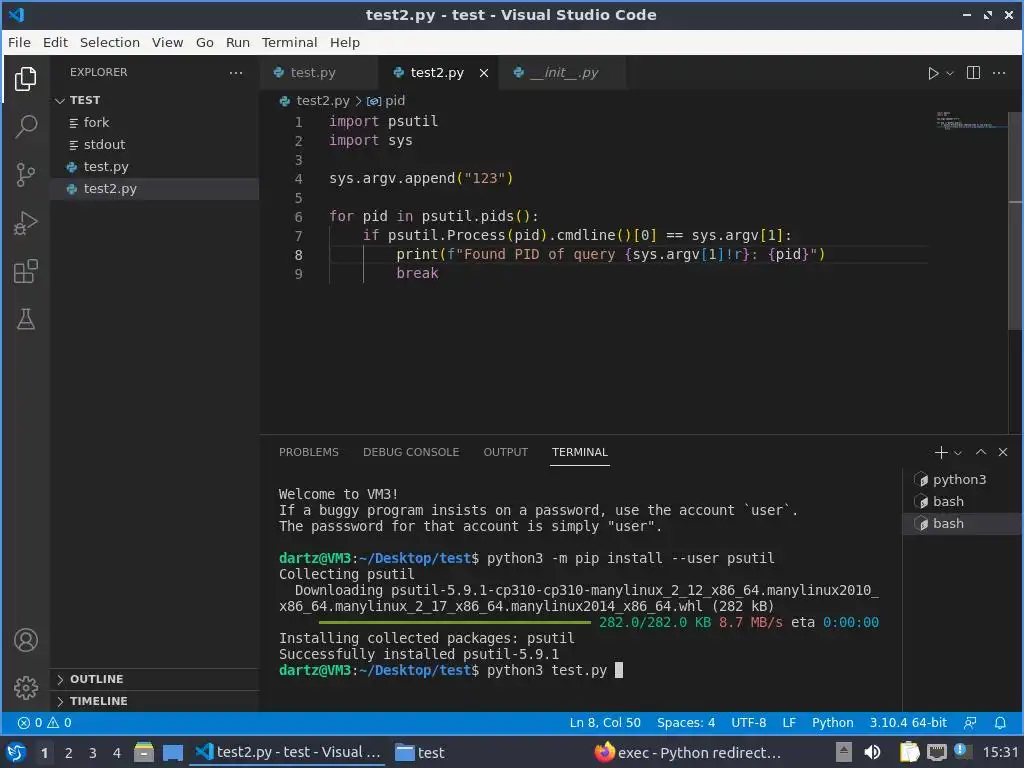Close the test2.py editor tab

tap(483, 73)
